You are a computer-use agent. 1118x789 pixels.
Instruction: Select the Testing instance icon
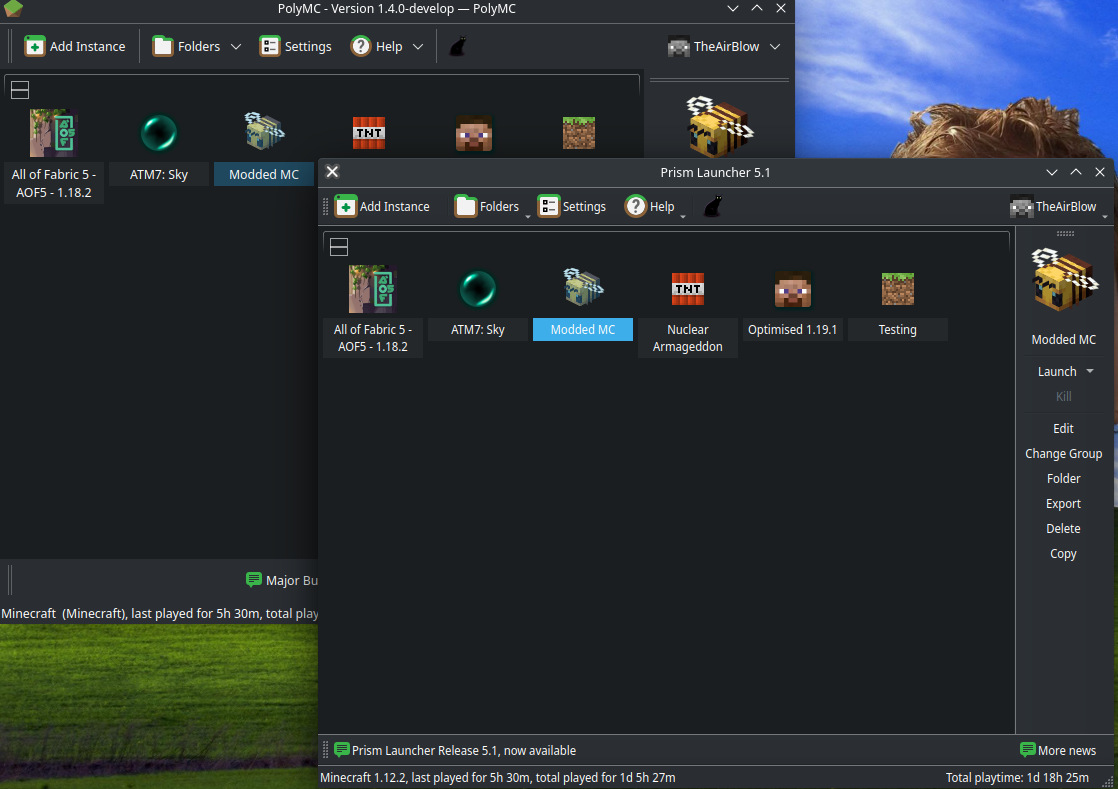897,288
